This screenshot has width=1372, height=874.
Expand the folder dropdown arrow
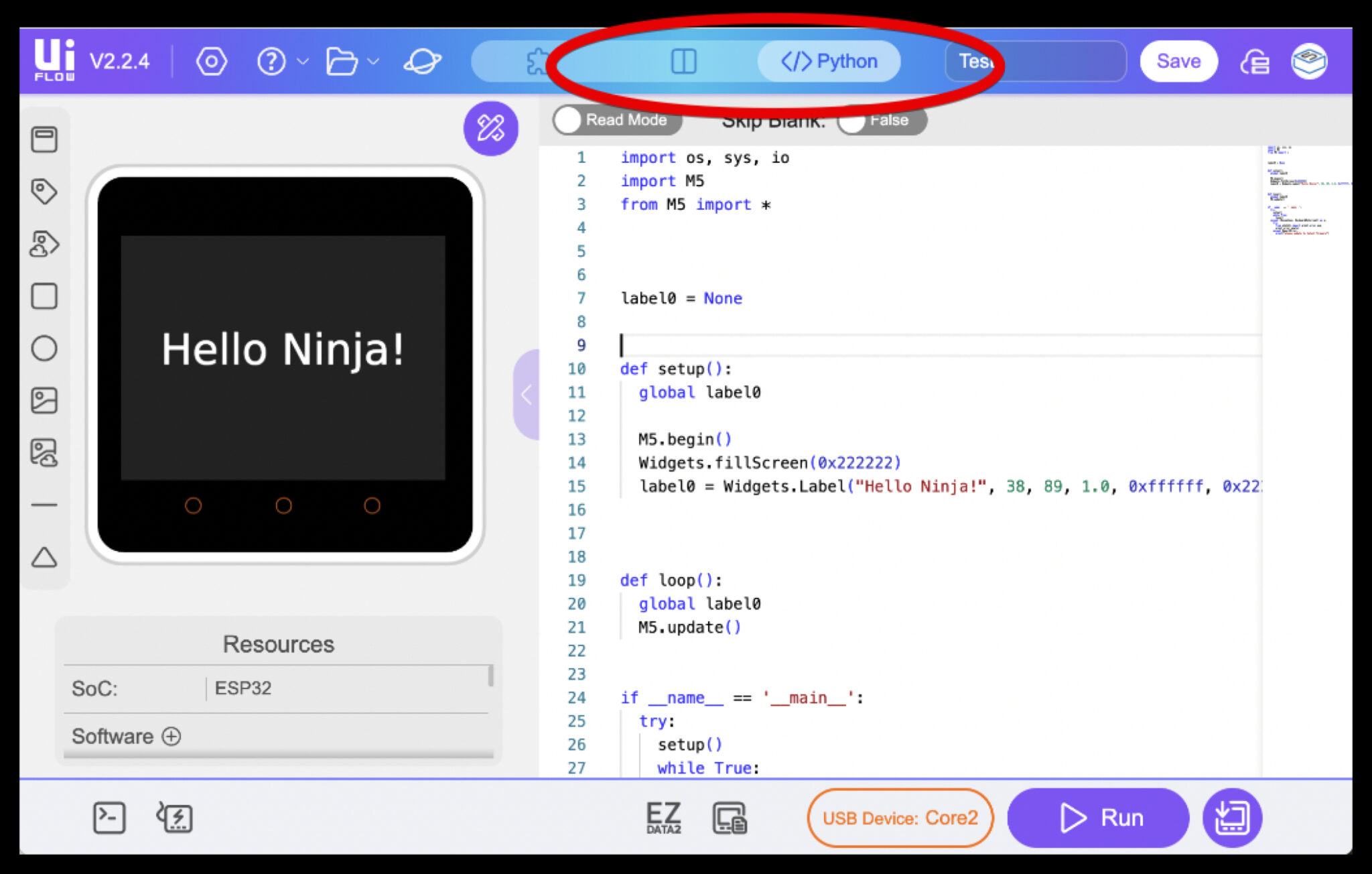[x=374, y=62]
